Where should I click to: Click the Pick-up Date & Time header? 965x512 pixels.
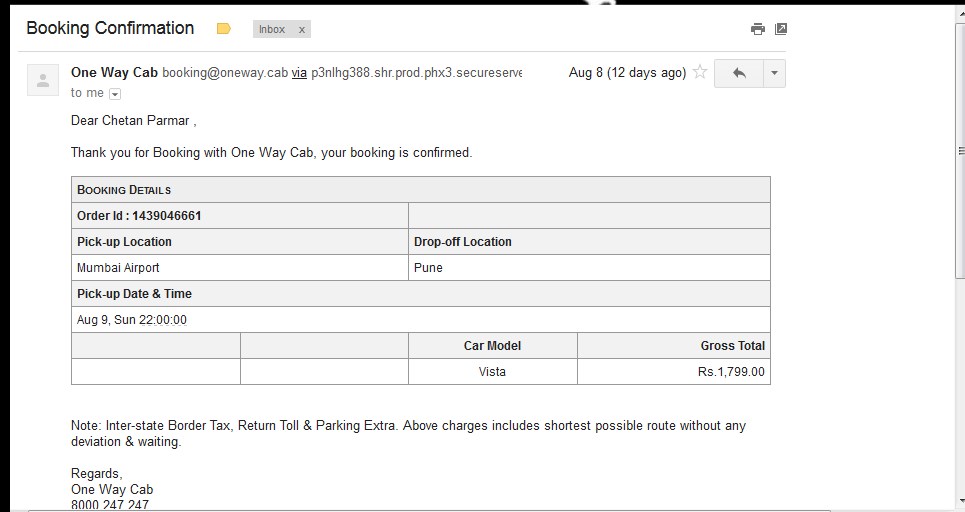click(421, 294)
